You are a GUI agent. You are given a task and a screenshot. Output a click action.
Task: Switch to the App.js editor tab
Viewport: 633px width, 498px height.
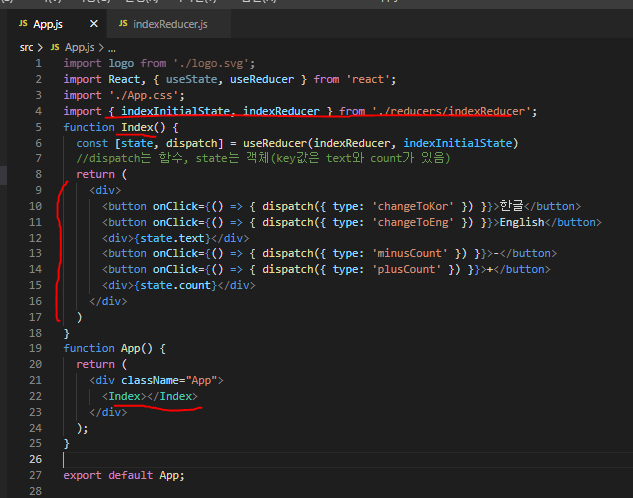point(57,24)
